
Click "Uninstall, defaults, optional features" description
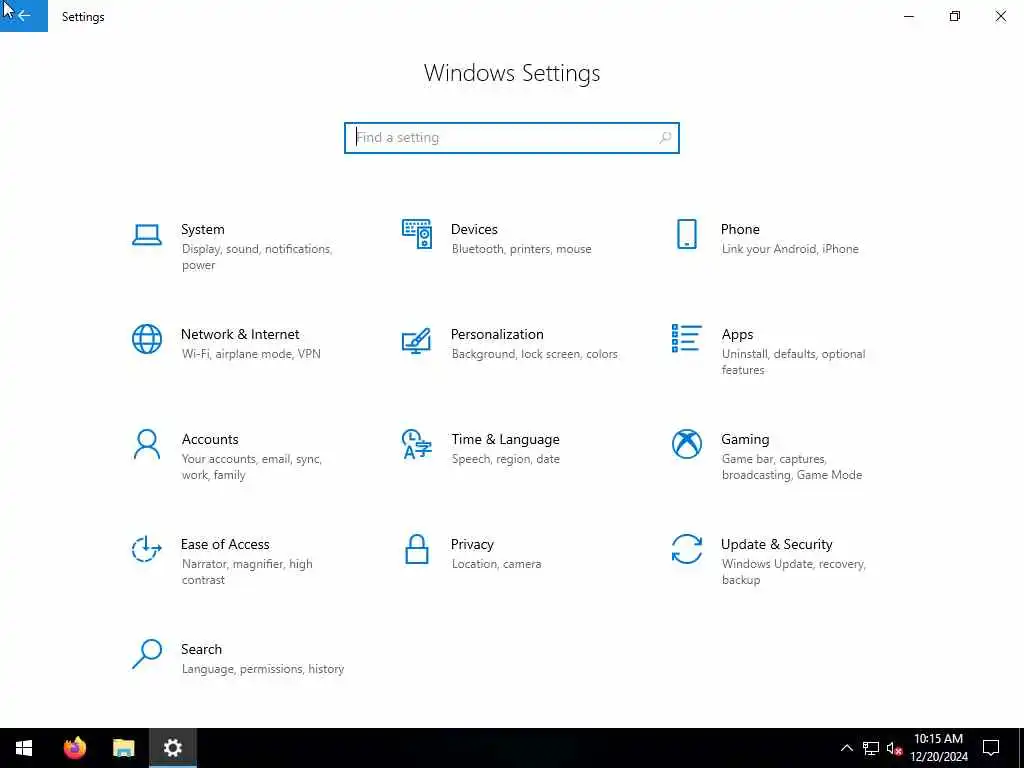(x=793, y=362)
